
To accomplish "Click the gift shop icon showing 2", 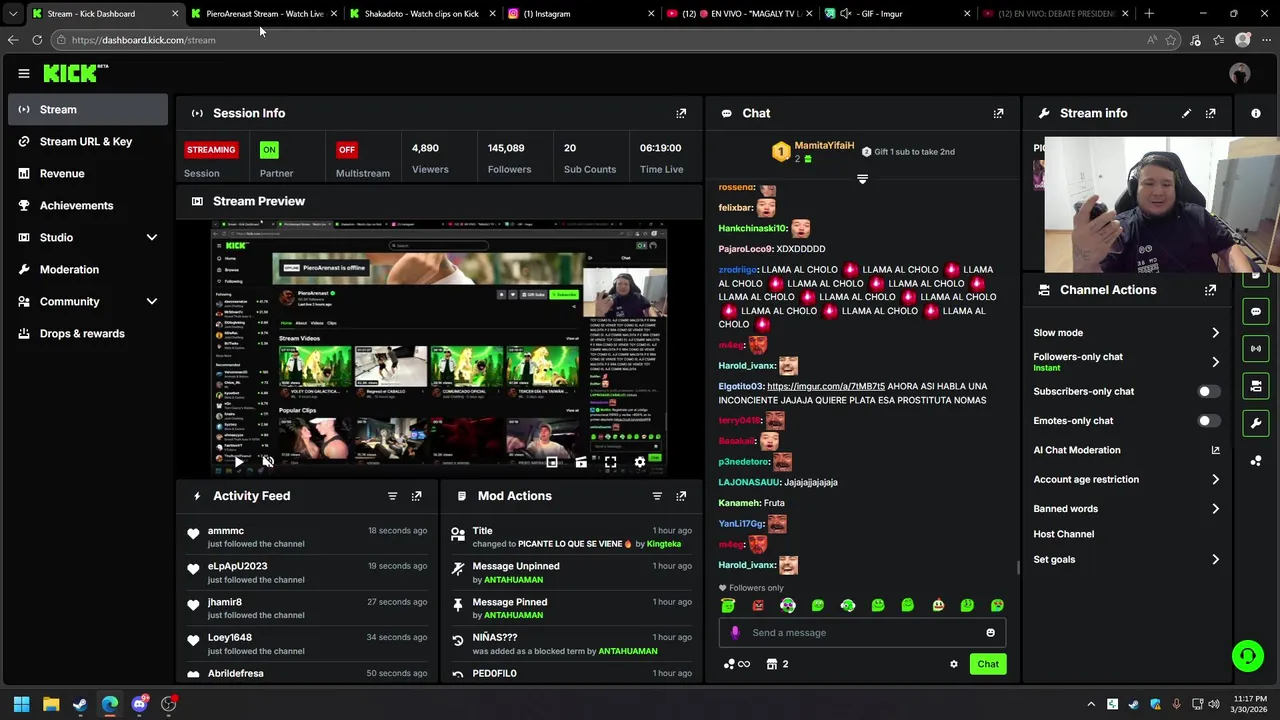I will click(777, 664).
